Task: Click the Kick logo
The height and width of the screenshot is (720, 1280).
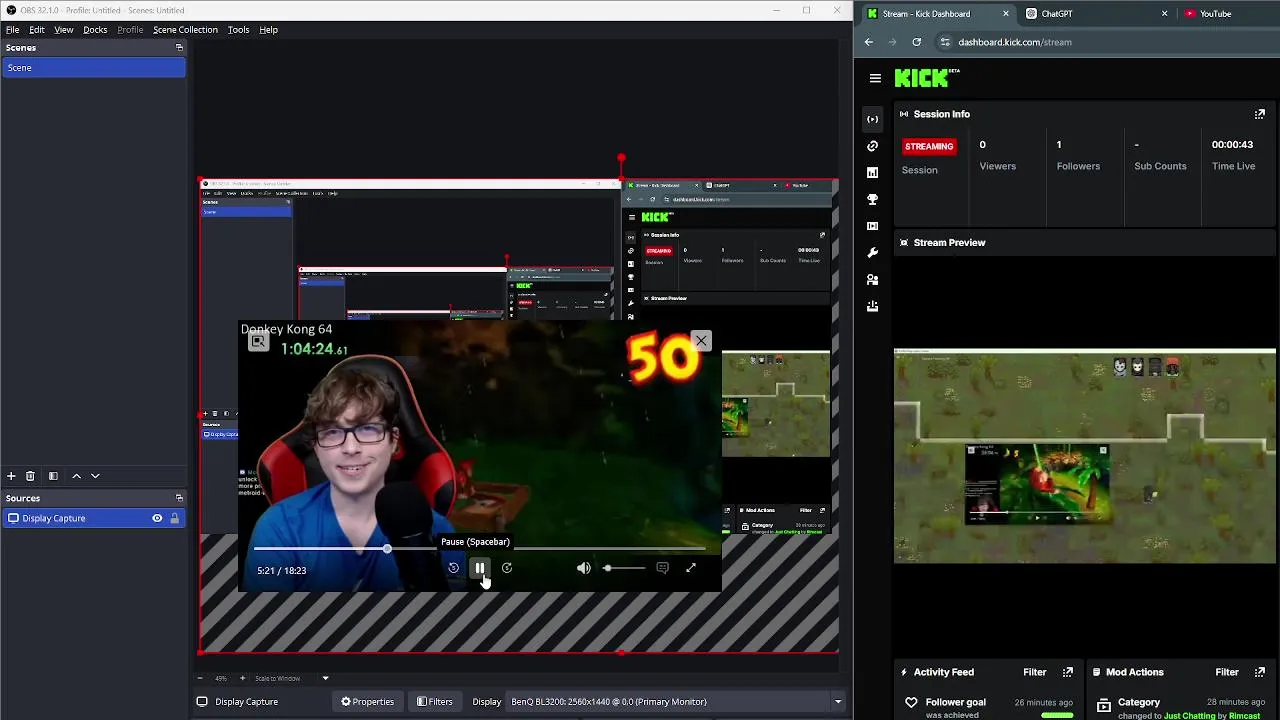Action: (x=921, y=78)
